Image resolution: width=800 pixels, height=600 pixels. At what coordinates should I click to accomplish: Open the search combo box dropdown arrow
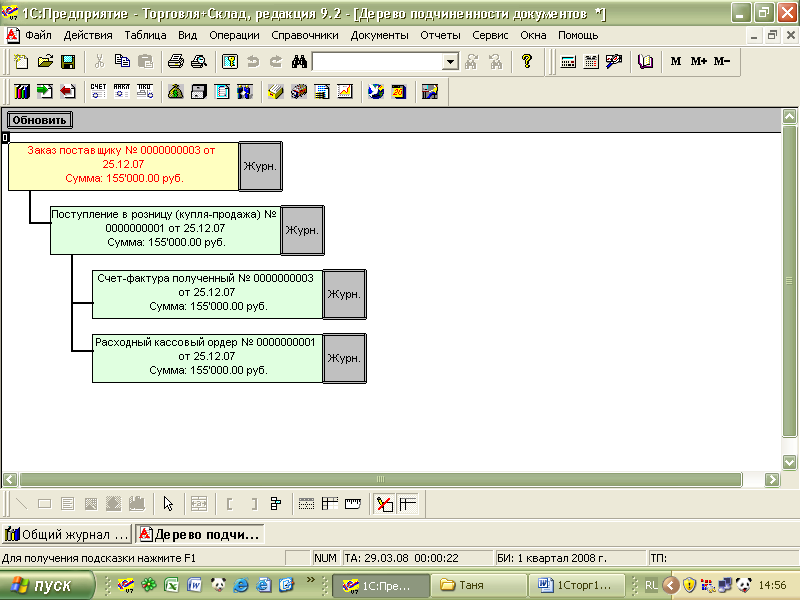450,62
